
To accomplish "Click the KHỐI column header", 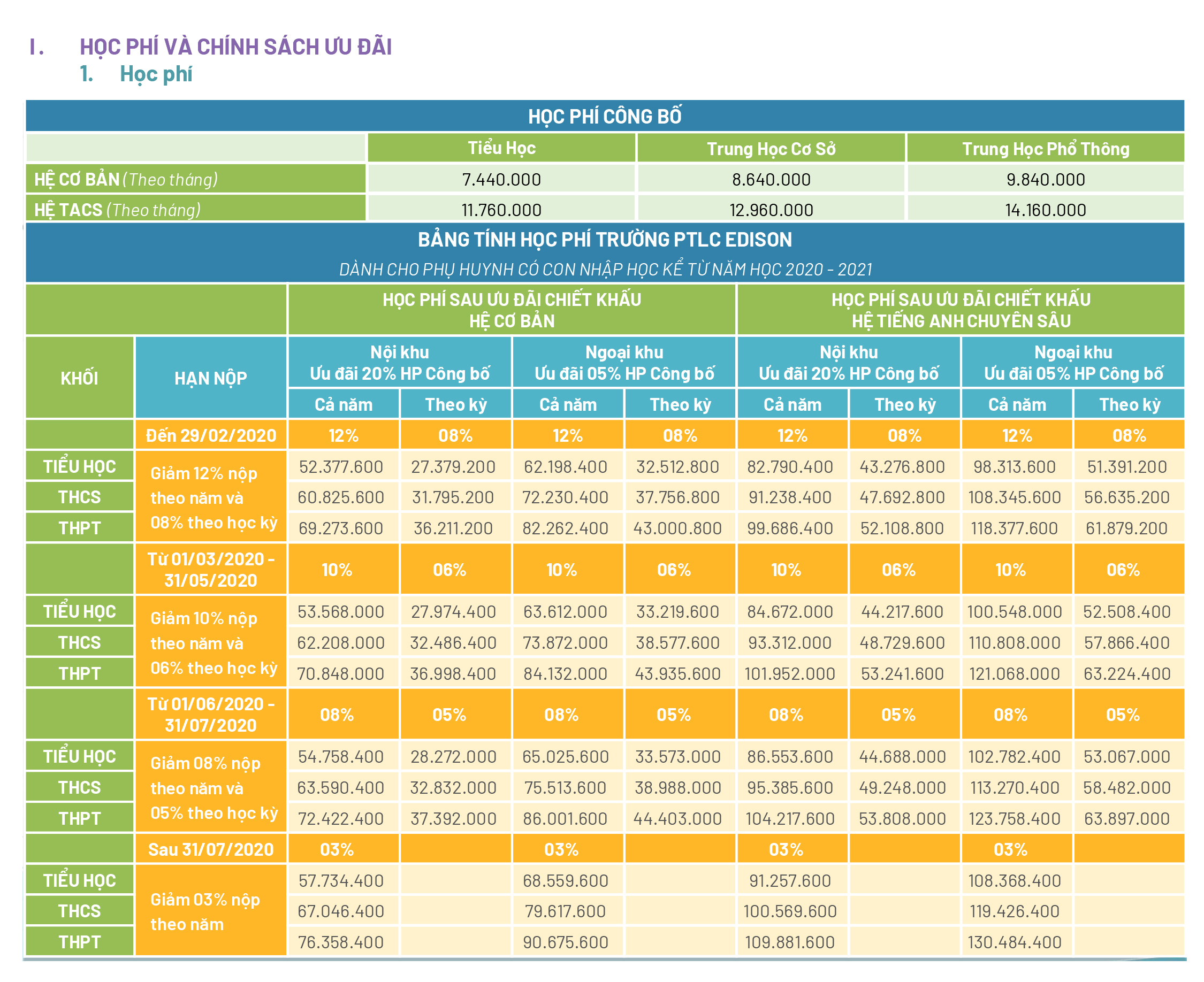I will 80,378.
